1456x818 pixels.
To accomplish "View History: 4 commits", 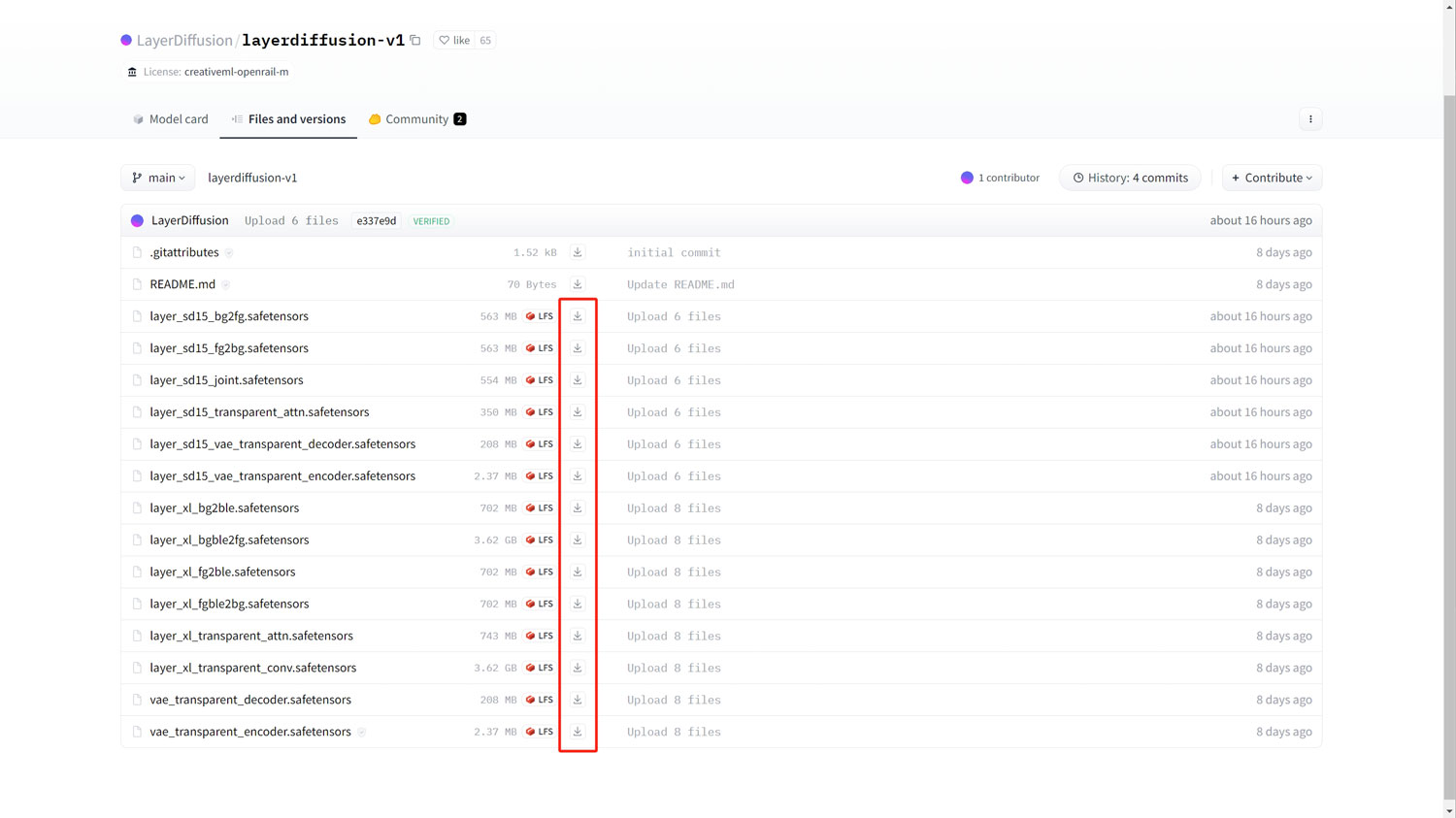I will [x=1130, y=178].
